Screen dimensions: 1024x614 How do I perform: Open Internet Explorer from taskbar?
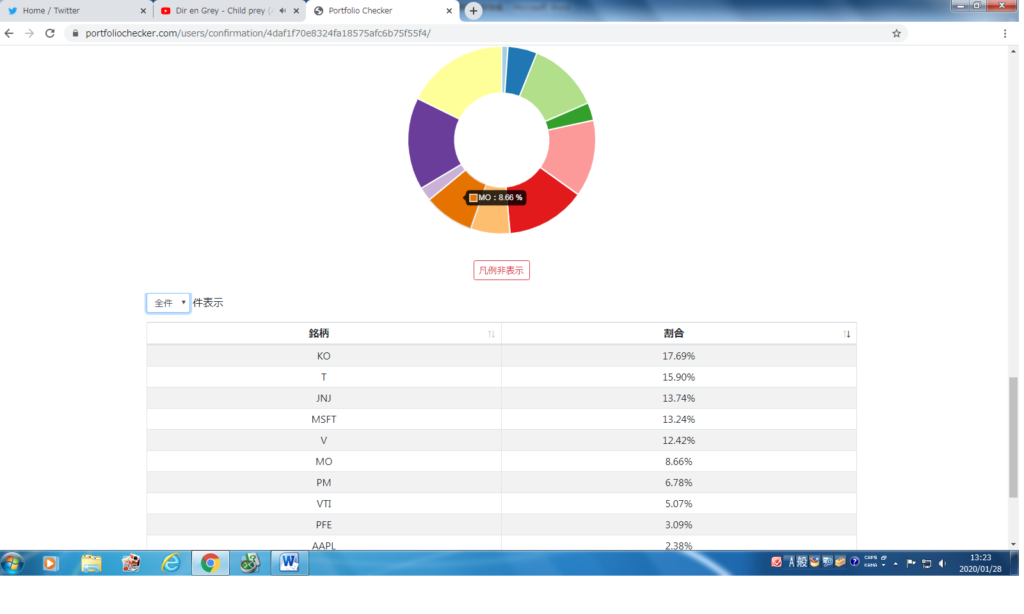[171, 563]
